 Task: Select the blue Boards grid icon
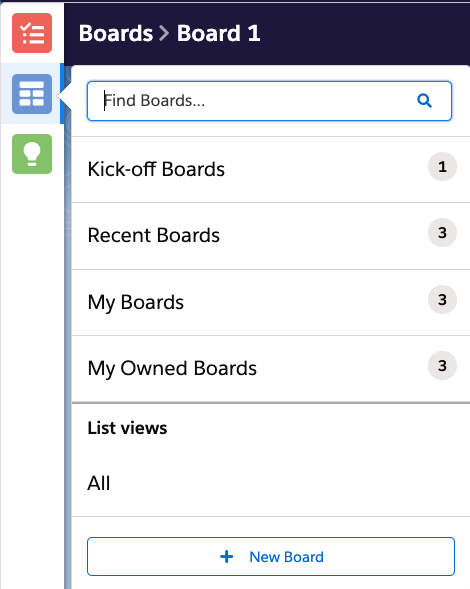pyautogui.click(x=32, y=94)
